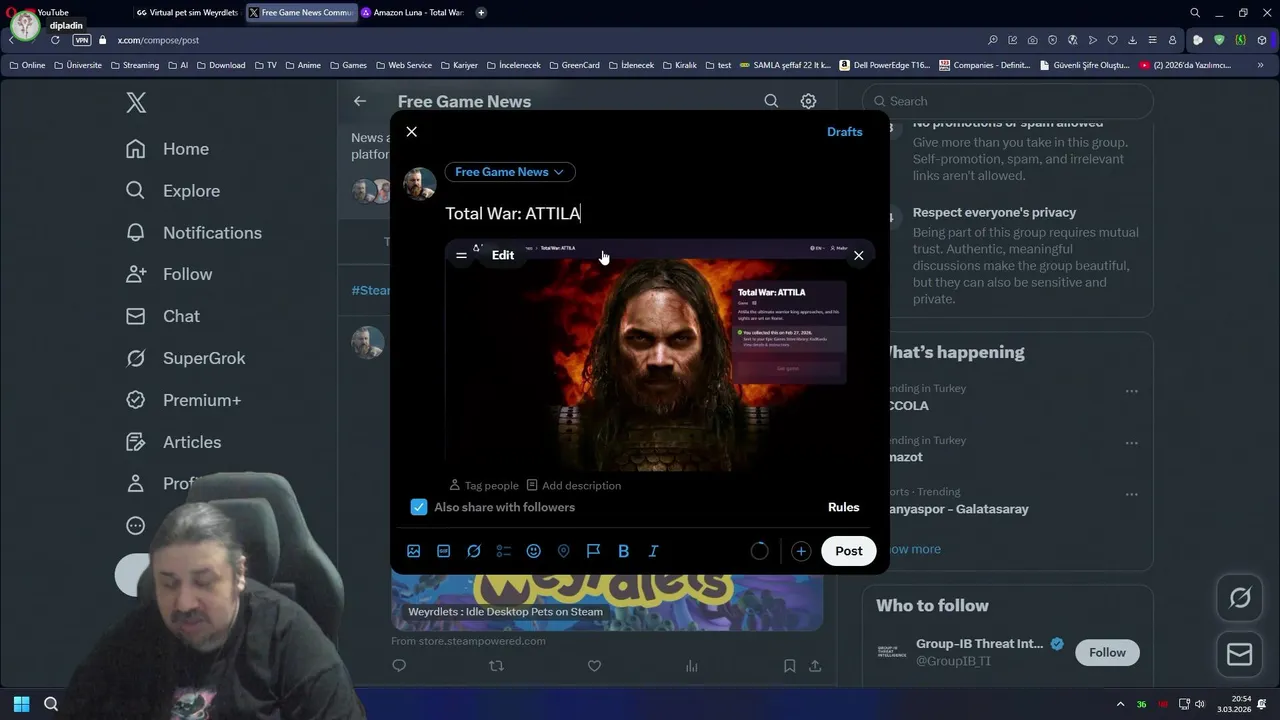
Task: Follow Group-IB Threat Intelligence
Action: (x=1107, y=652)
